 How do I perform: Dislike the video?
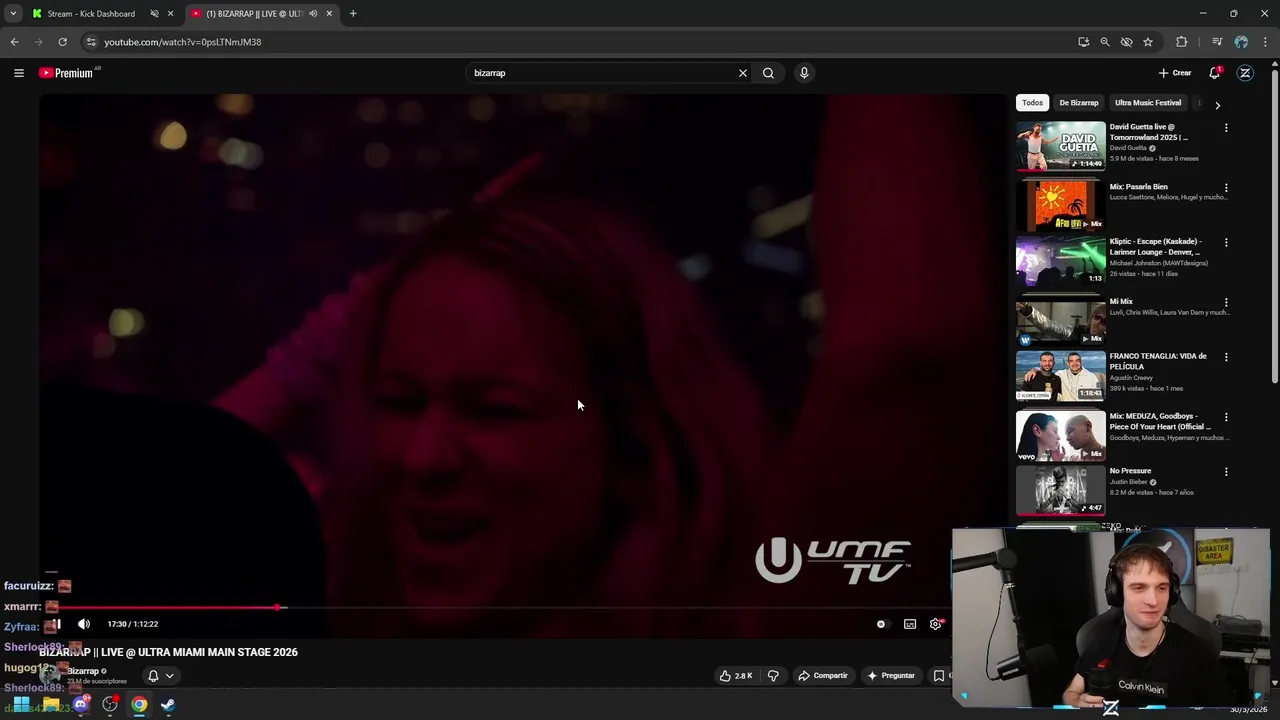(x=773, y=676)
